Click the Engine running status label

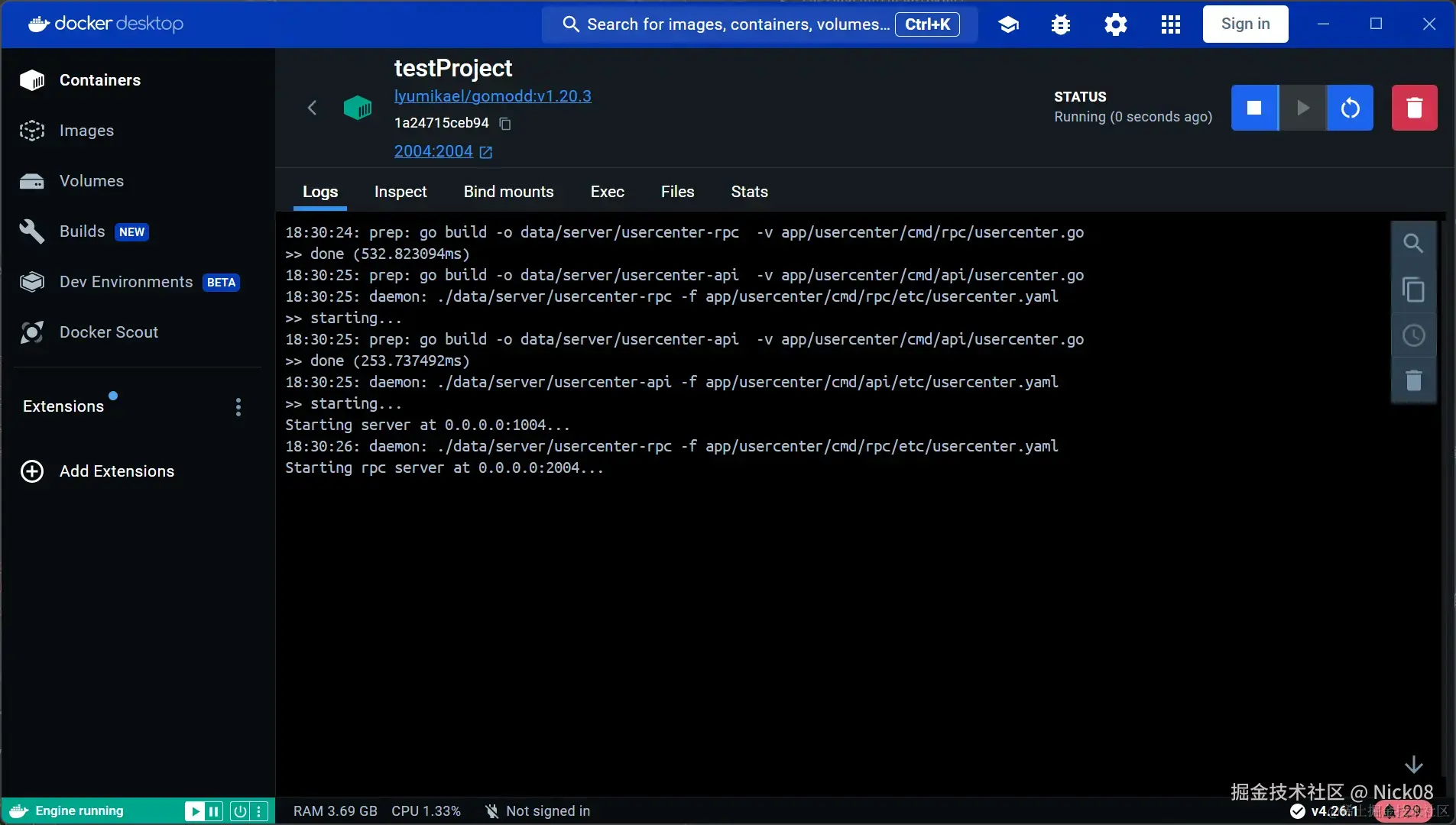tap(79, 811)
